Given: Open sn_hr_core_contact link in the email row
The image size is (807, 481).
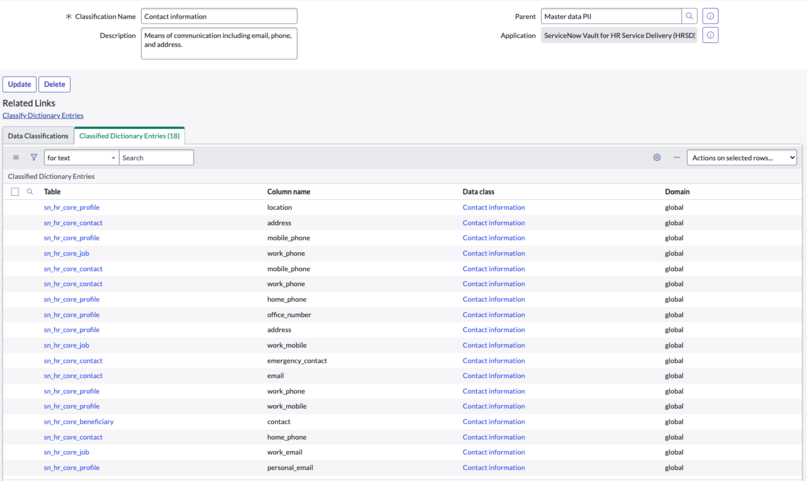Looking at the screenshot, I should tap(73, 376).
